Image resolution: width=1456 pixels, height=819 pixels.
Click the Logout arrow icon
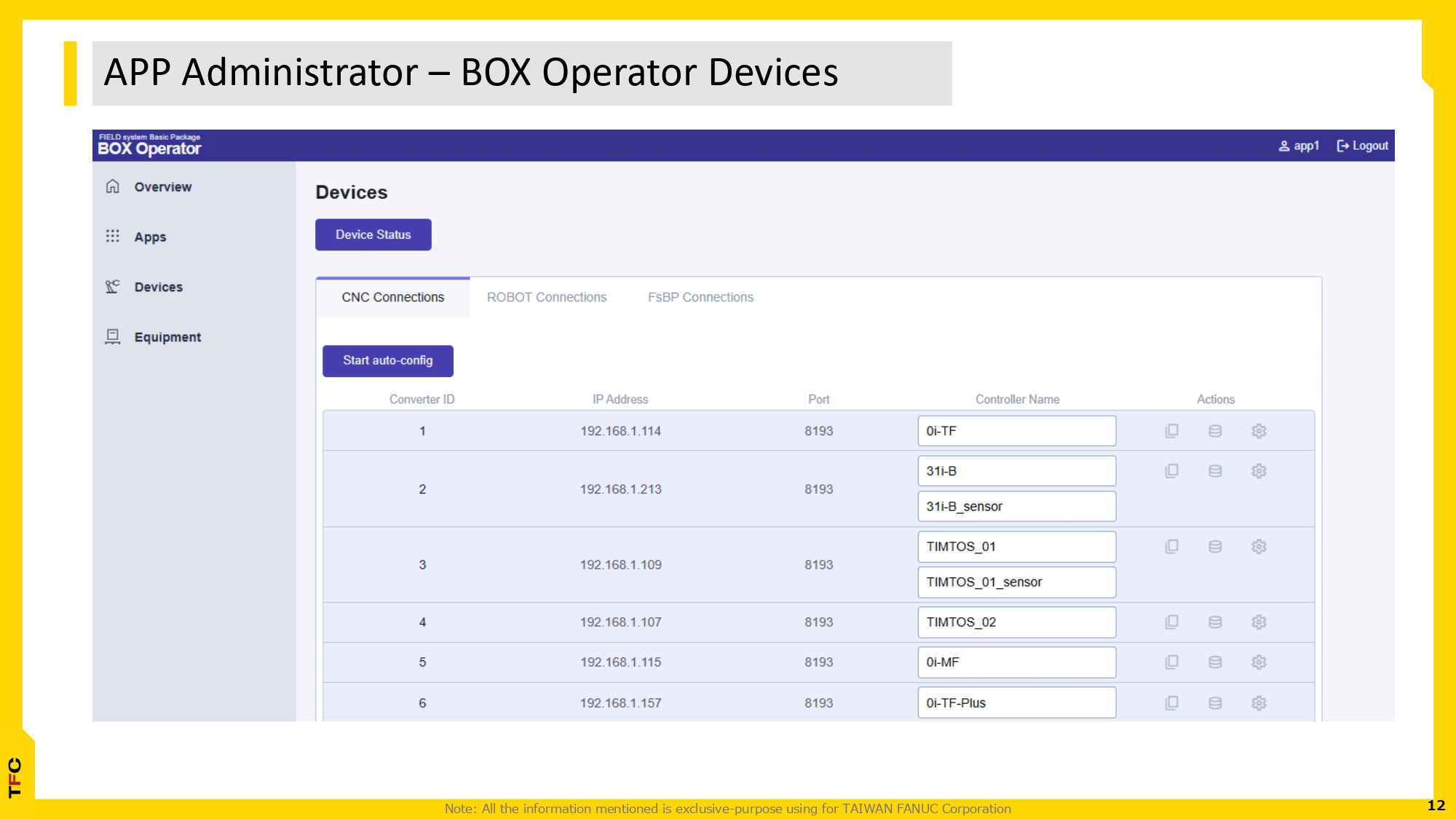(x=1343, y=146)
